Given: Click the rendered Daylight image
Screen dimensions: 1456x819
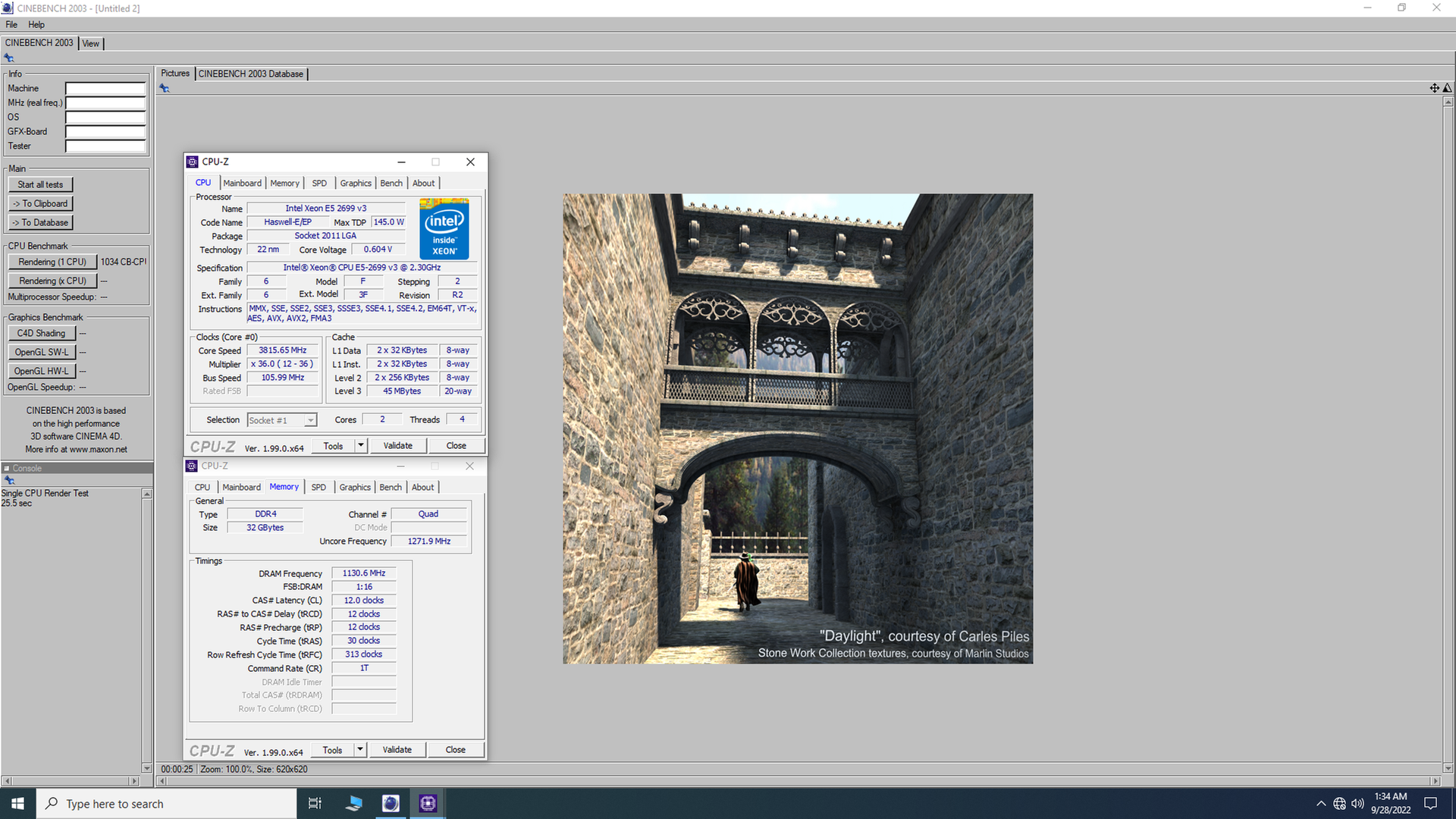Looking at the screenshot, I should tap(798, 428).
